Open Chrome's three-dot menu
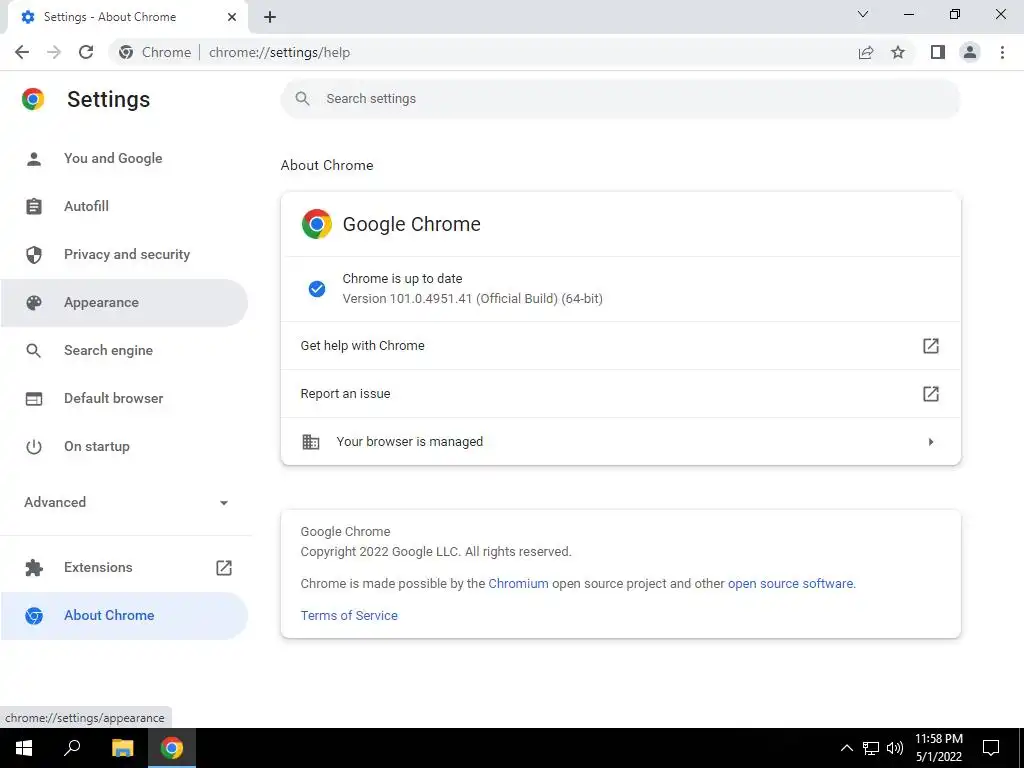Screen dimensions: 1024x768 point(1002,52)
